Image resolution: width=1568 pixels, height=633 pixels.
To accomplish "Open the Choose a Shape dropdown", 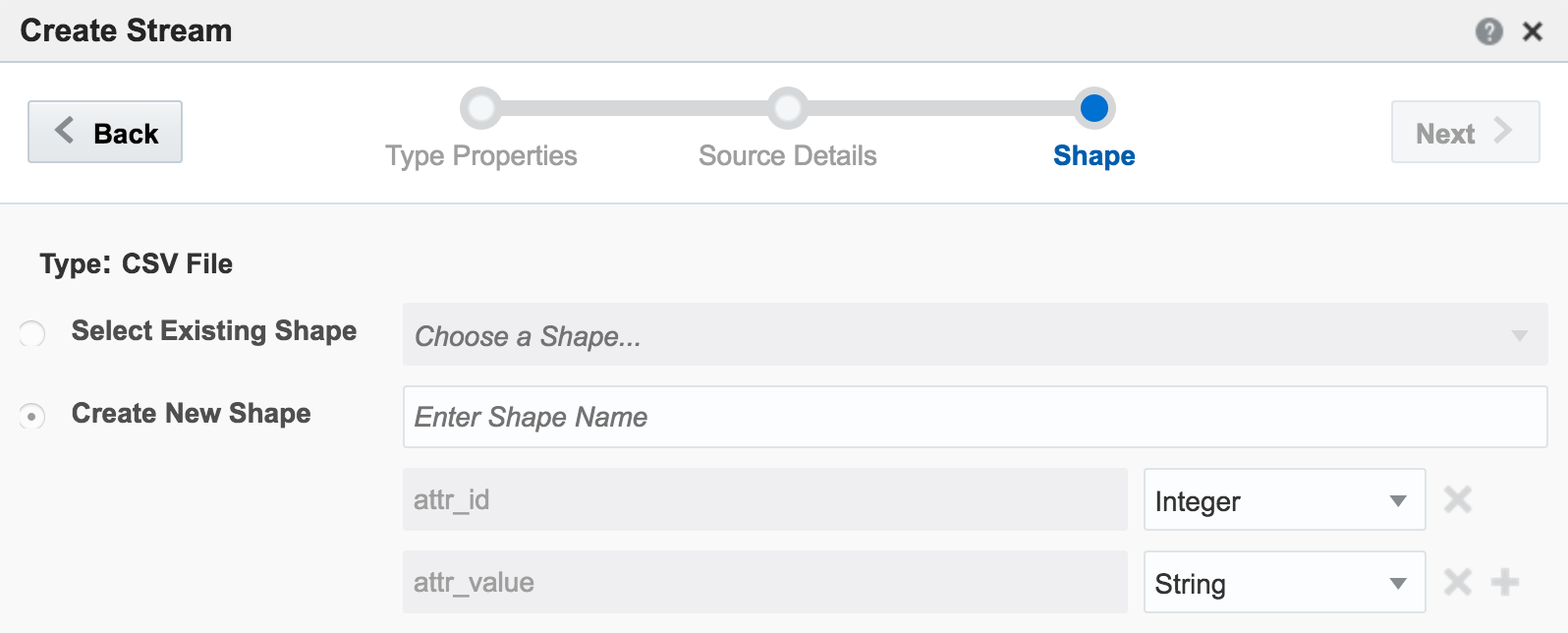I will click(975, 335).
